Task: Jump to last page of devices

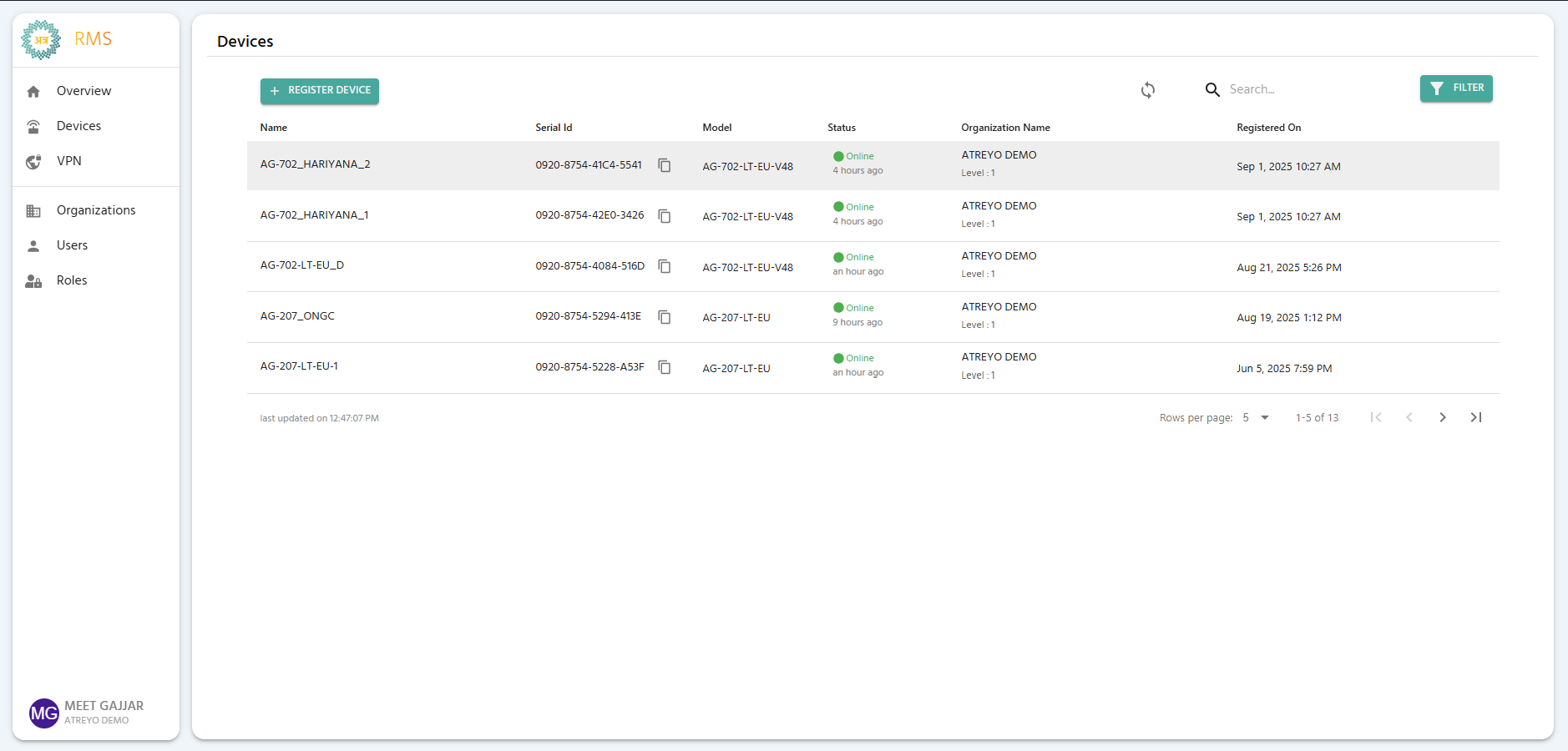Action: (1475, 417)
